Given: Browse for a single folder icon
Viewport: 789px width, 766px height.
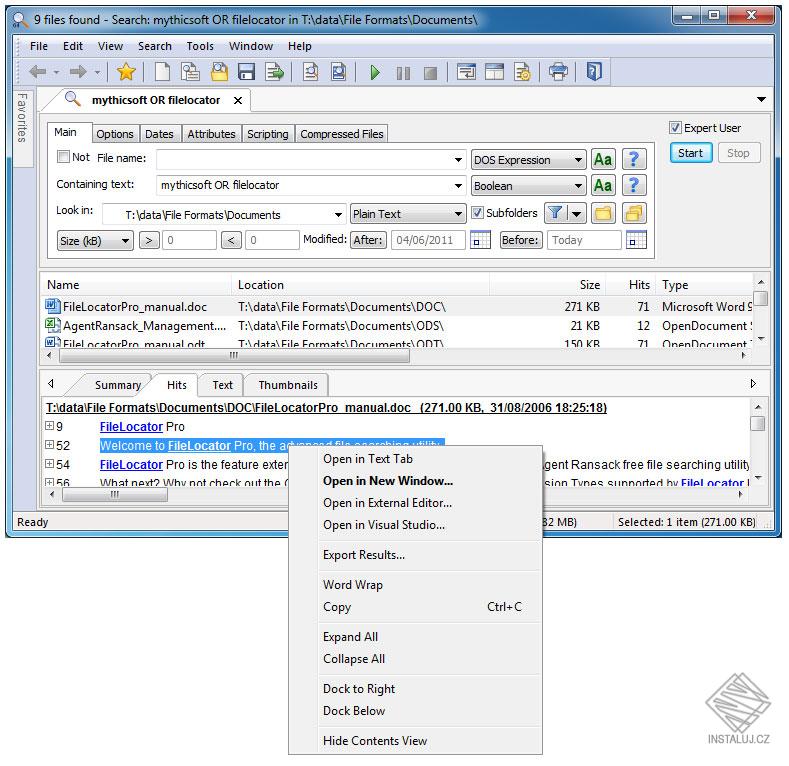Looking at the screenshot, I should [603, 213].
